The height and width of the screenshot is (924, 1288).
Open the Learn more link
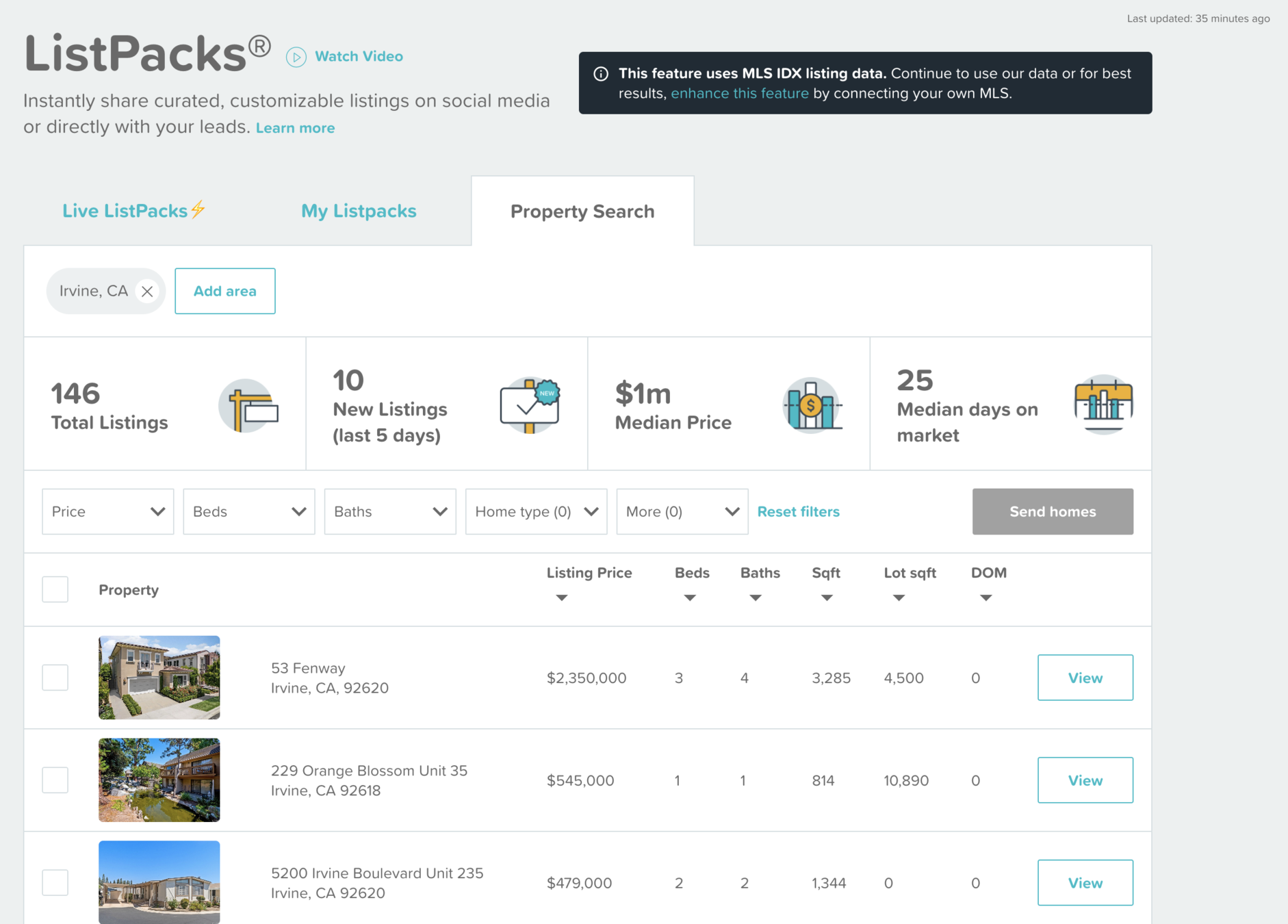[295, 128]
